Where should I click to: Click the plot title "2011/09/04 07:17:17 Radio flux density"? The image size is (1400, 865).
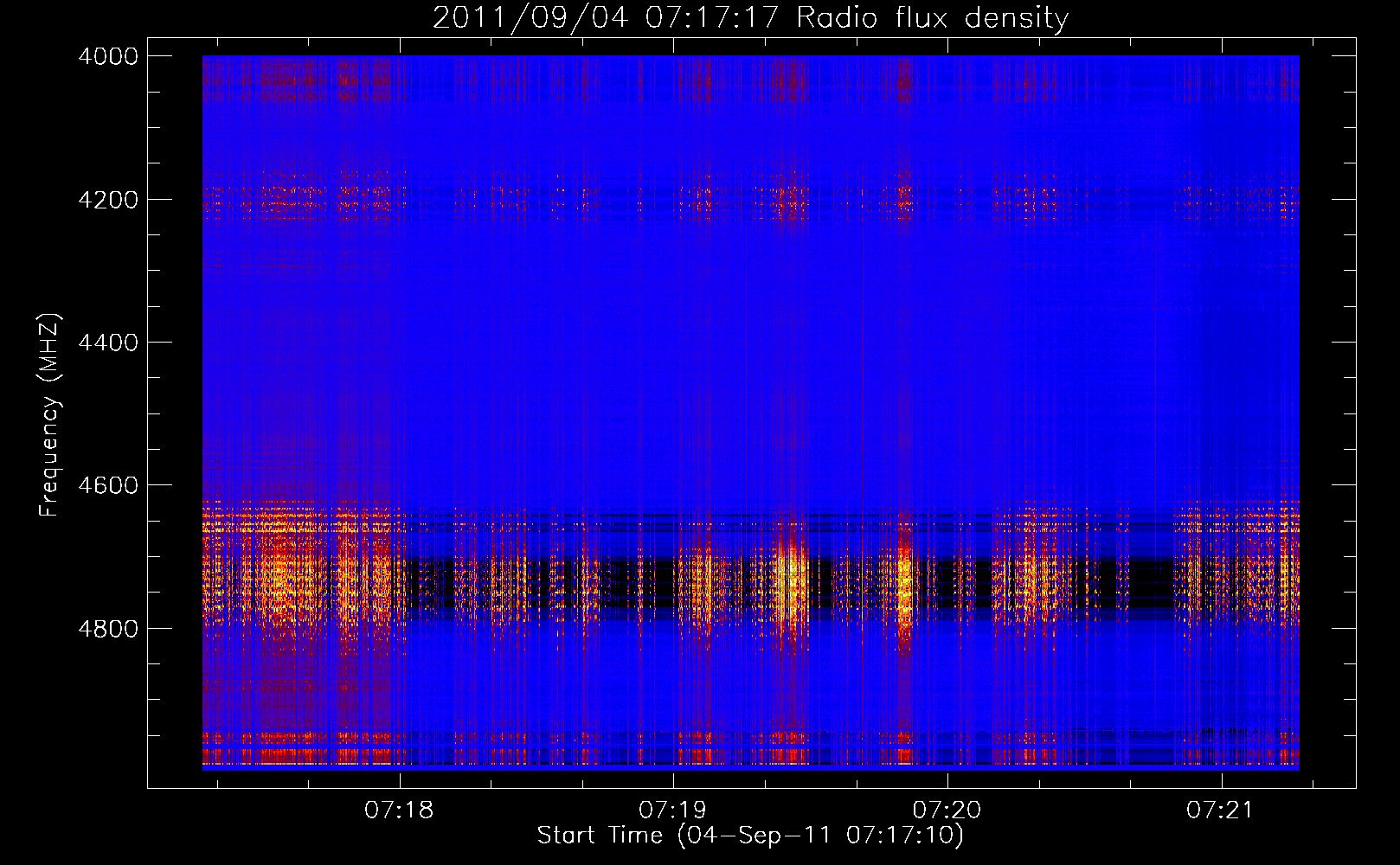coord(751,18)
